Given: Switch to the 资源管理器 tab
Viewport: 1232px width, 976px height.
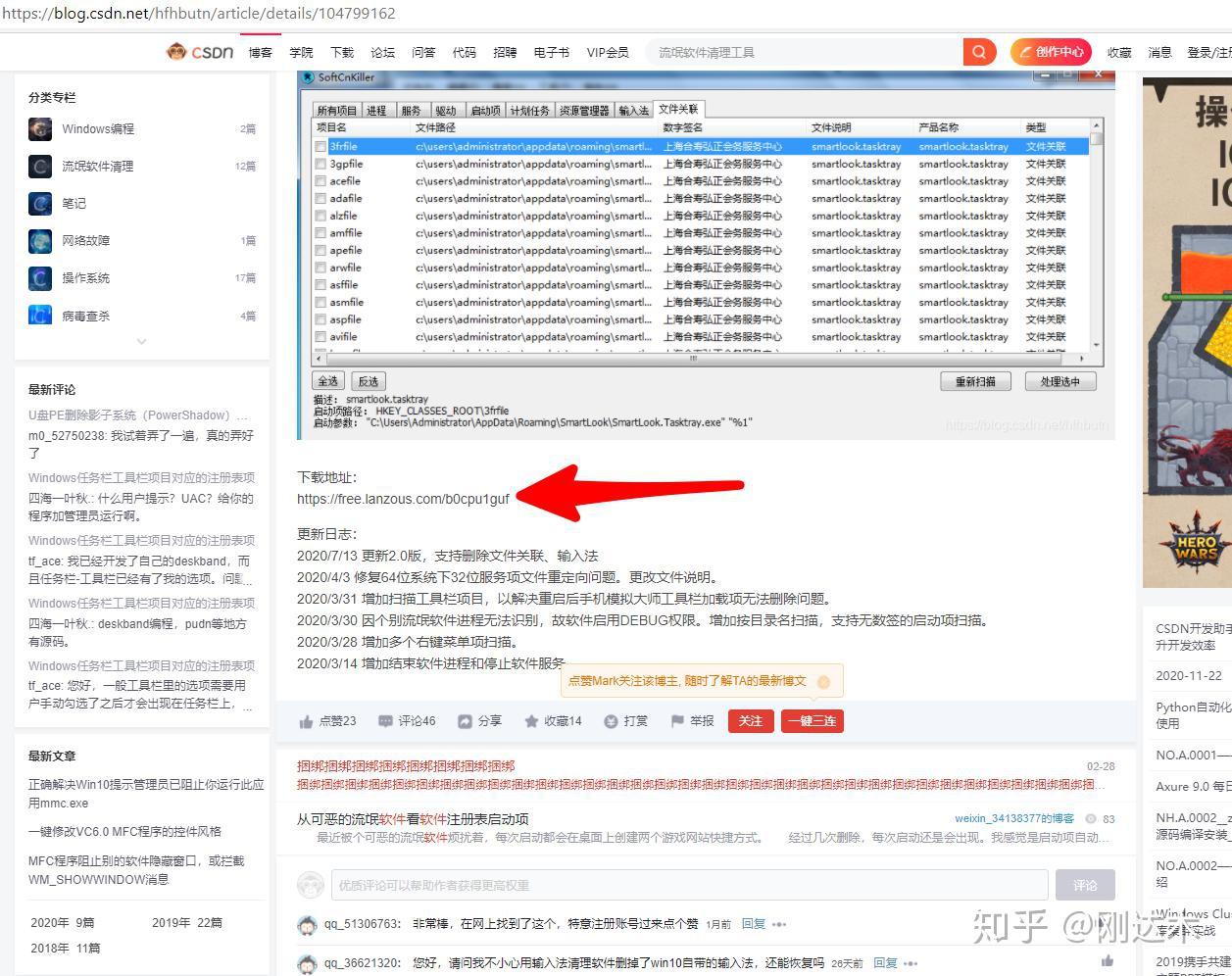Looking at the screenshot, I should [585, 111].
